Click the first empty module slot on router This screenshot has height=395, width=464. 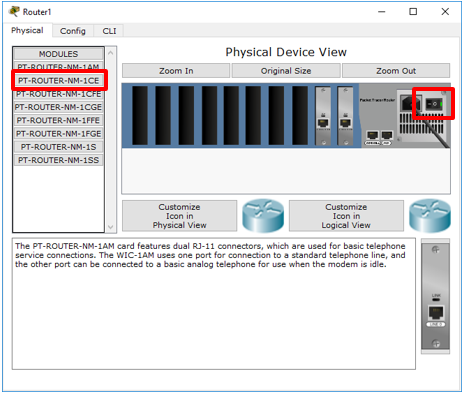[140, 115]
